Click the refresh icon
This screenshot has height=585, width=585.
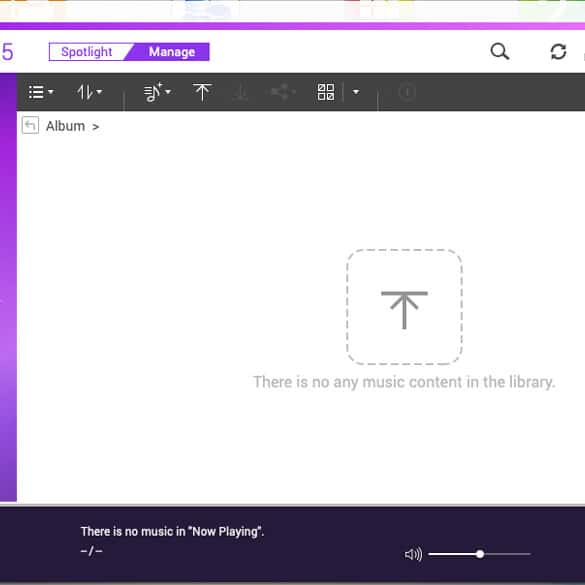click(558, 51)
